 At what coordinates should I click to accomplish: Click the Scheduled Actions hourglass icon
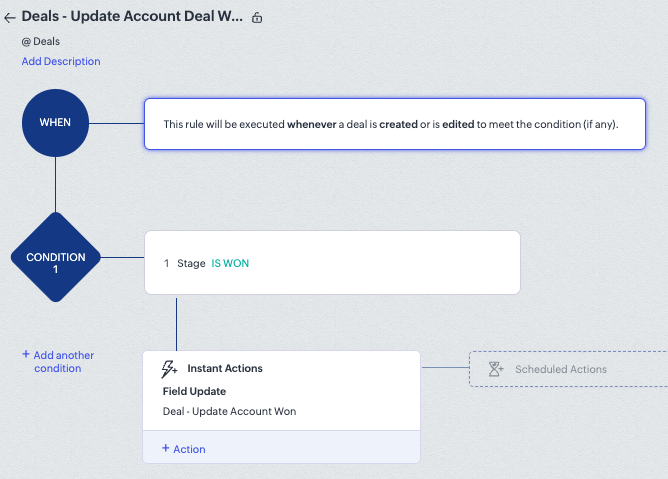pyautogui.click(x=495, y=369)
